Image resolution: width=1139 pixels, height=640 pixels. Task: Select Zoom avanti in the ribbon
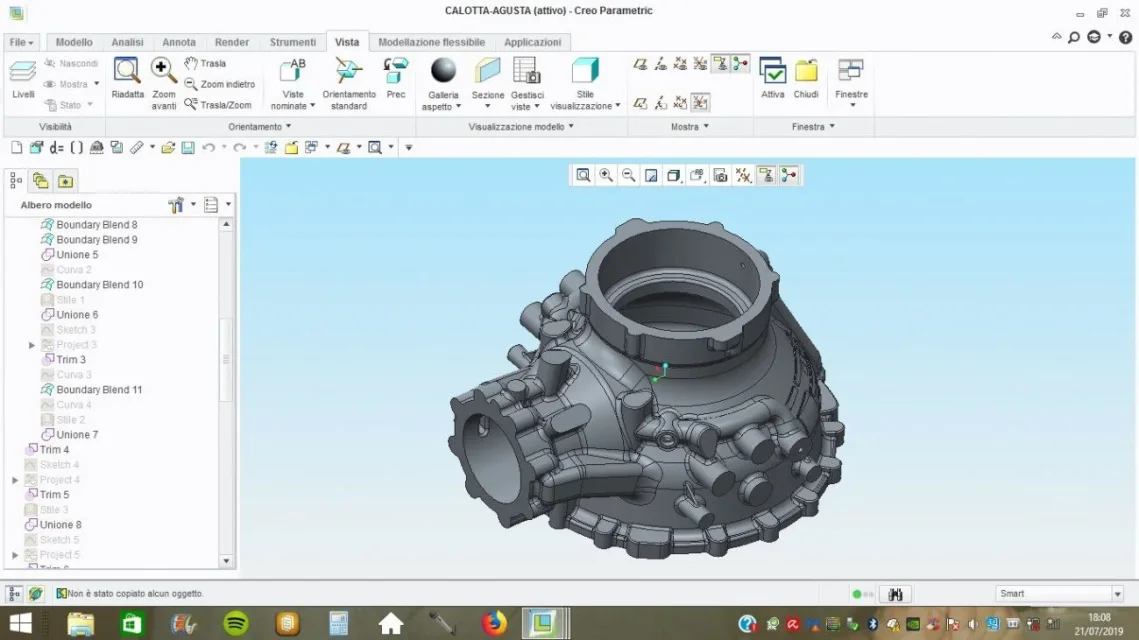coord(163,84)
